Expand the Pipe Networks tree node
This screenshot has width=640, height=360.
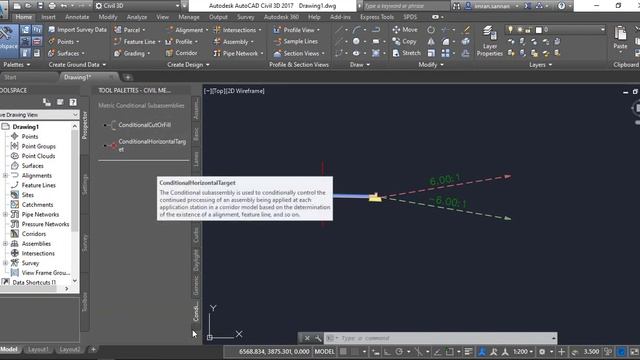(x=5, y=214)
